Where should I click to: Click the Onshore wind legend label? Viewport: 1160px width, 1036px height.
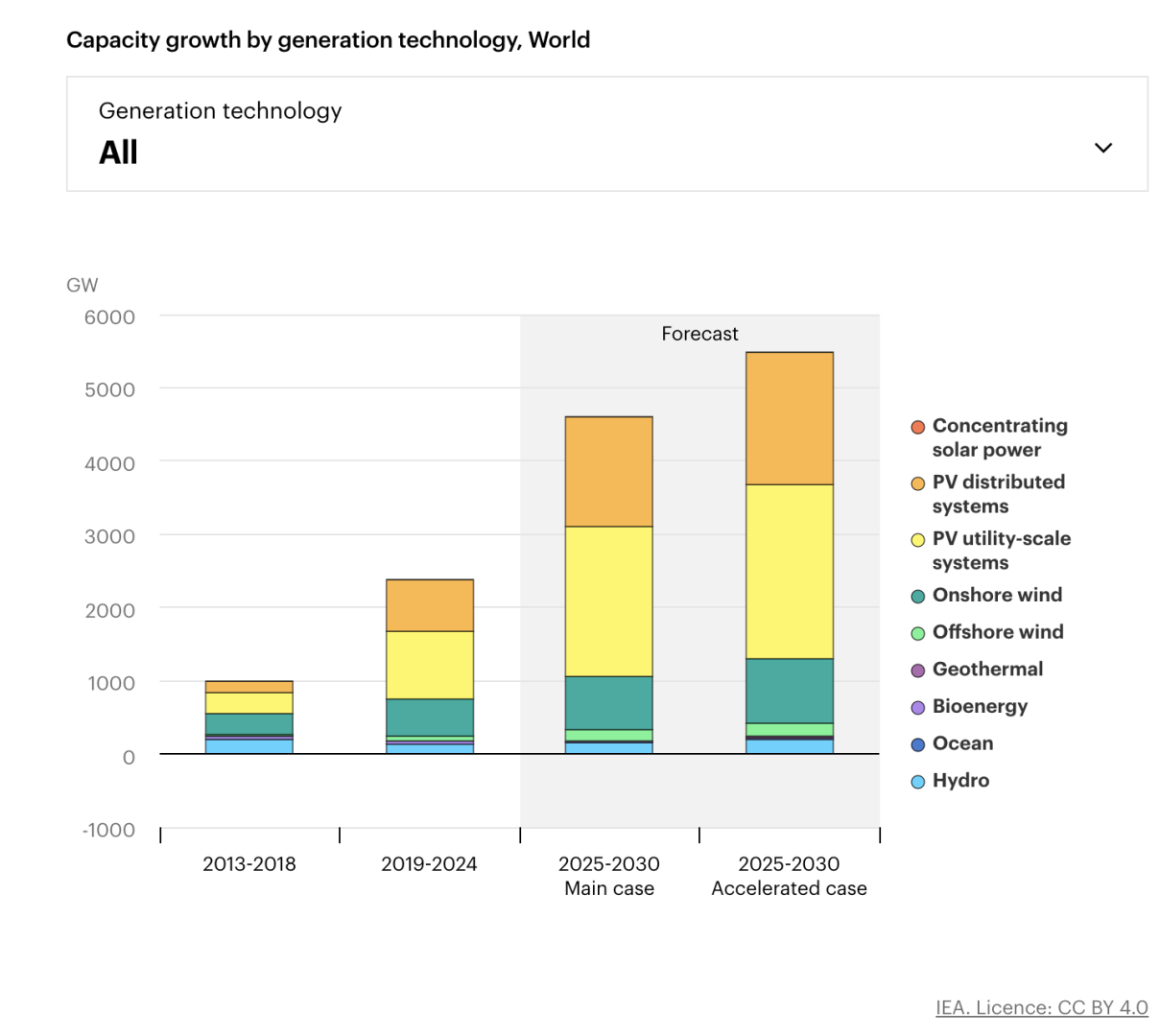pyautogui.click(x=997, y=595)
